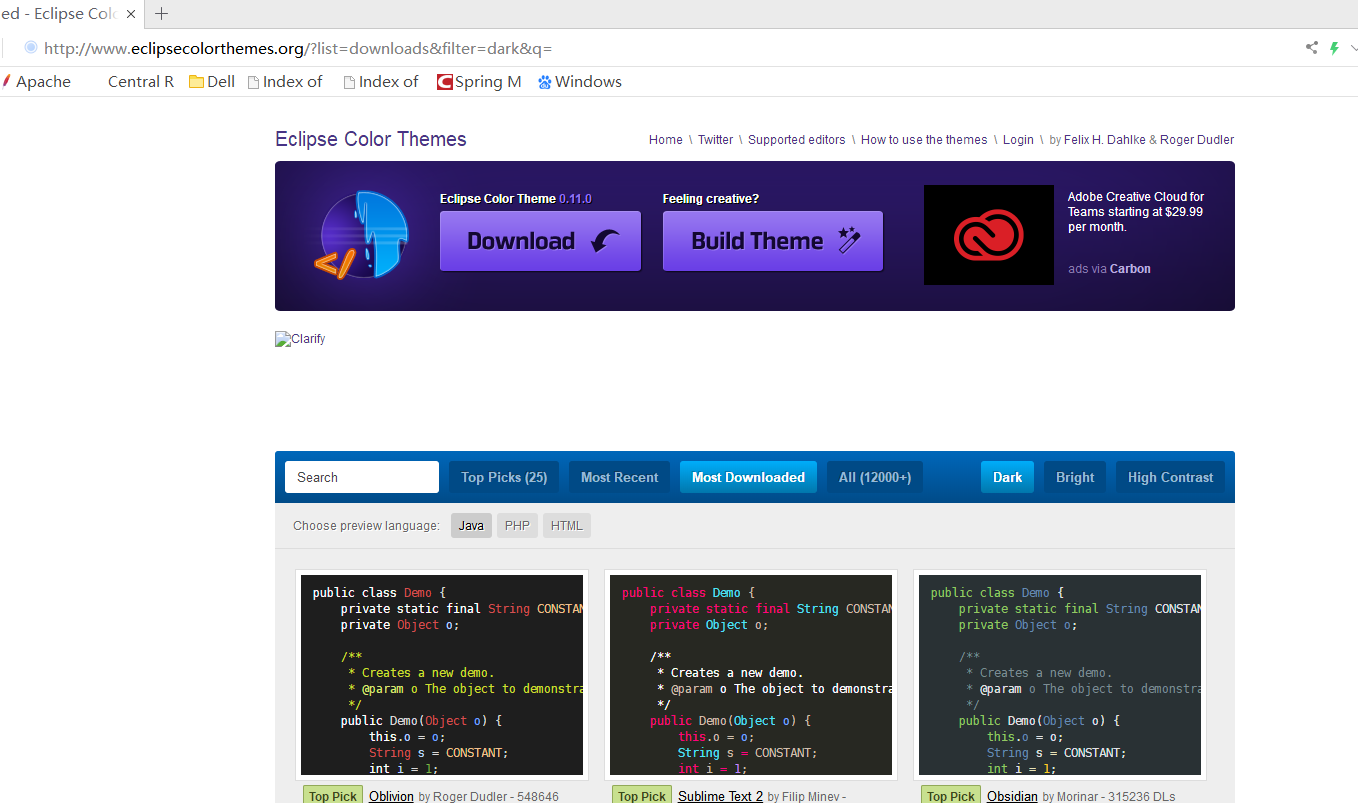The height and width of the screenshot is (803, 1358).
Task: Open the Apache bookmark
Action: coord(37,82)
